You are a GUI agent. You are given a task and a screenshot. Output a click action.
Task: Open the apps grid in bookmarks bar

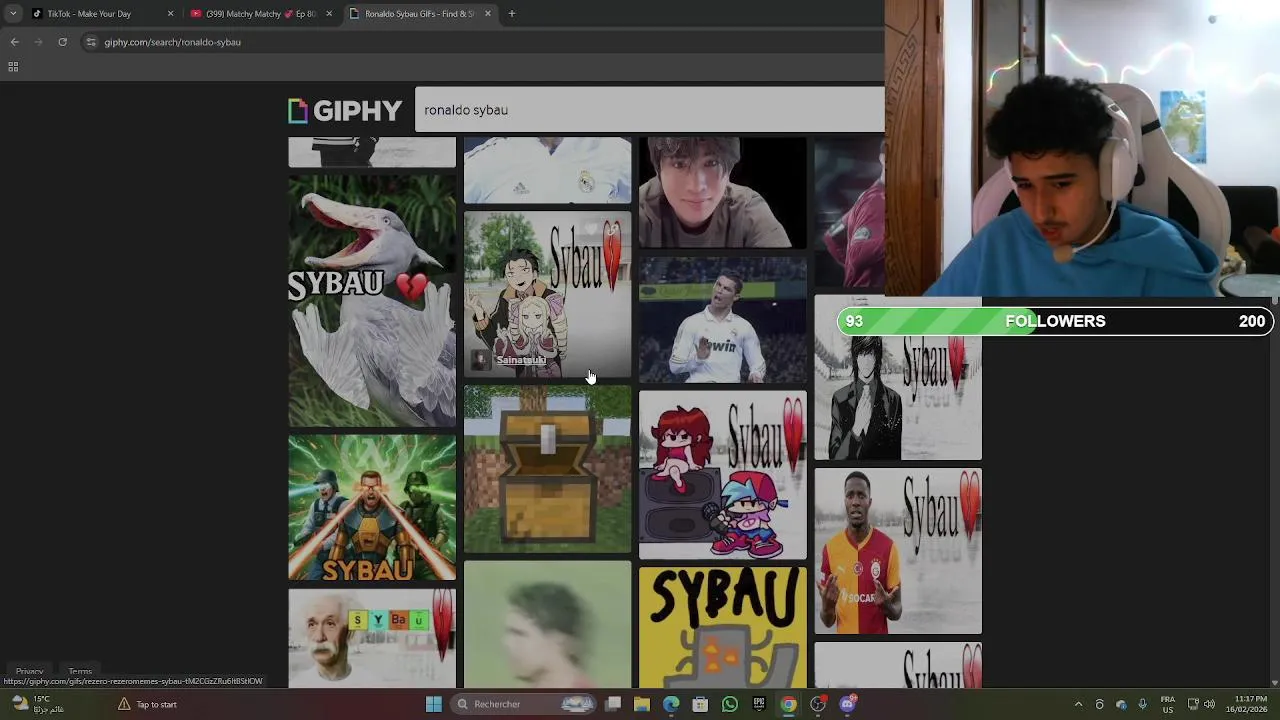click(13, 67)
